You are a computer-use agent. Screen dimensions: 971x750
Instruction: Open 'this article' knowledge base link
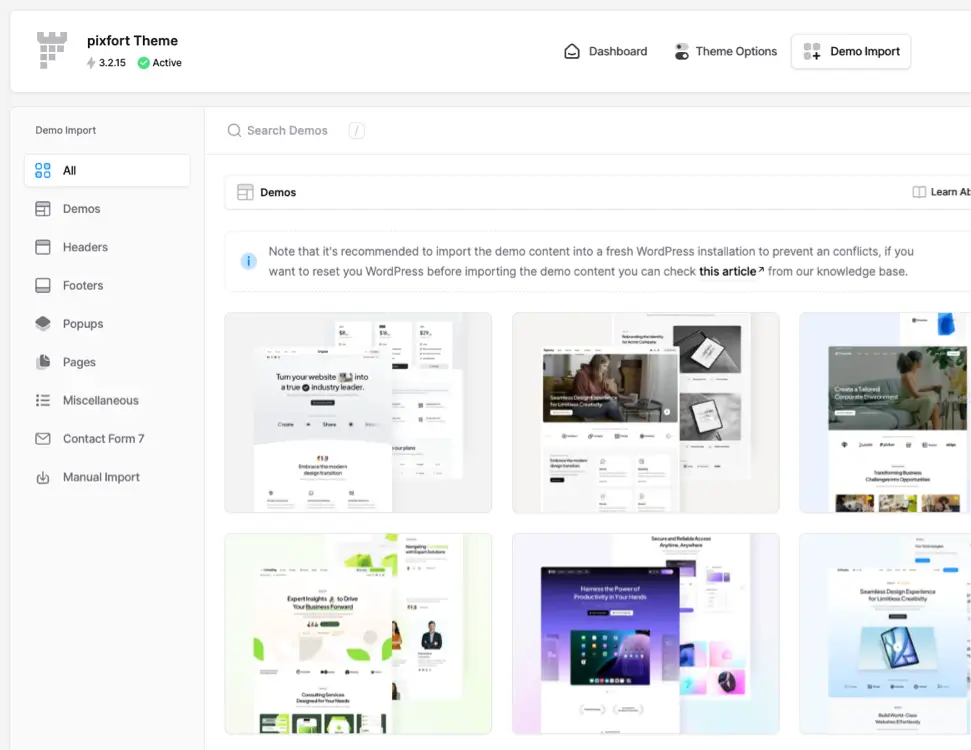click(x=728, y=271)
